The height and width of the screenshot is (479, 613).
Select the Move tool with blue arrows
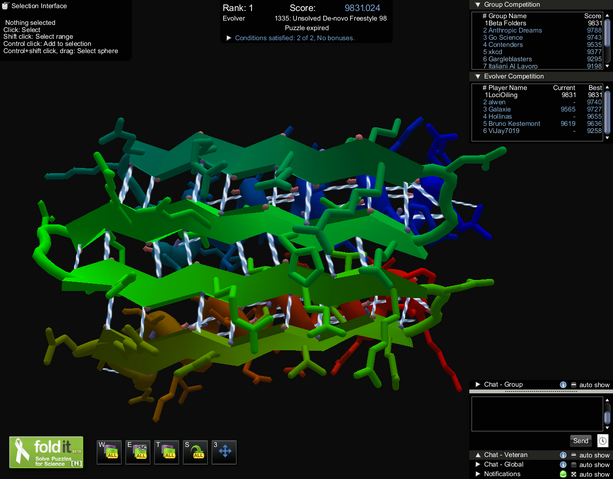click(x=224, y=452)
